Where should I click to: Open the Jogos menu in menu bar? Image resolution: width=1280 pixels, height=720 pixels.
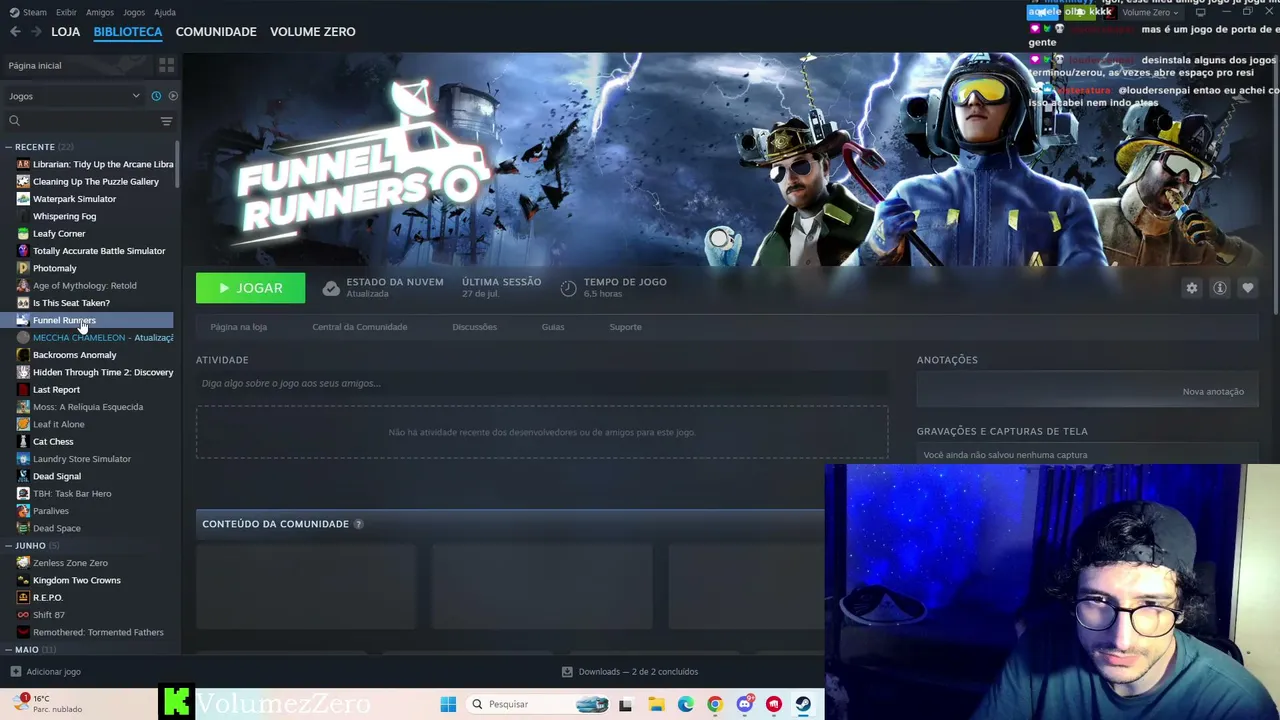(134, 12)
